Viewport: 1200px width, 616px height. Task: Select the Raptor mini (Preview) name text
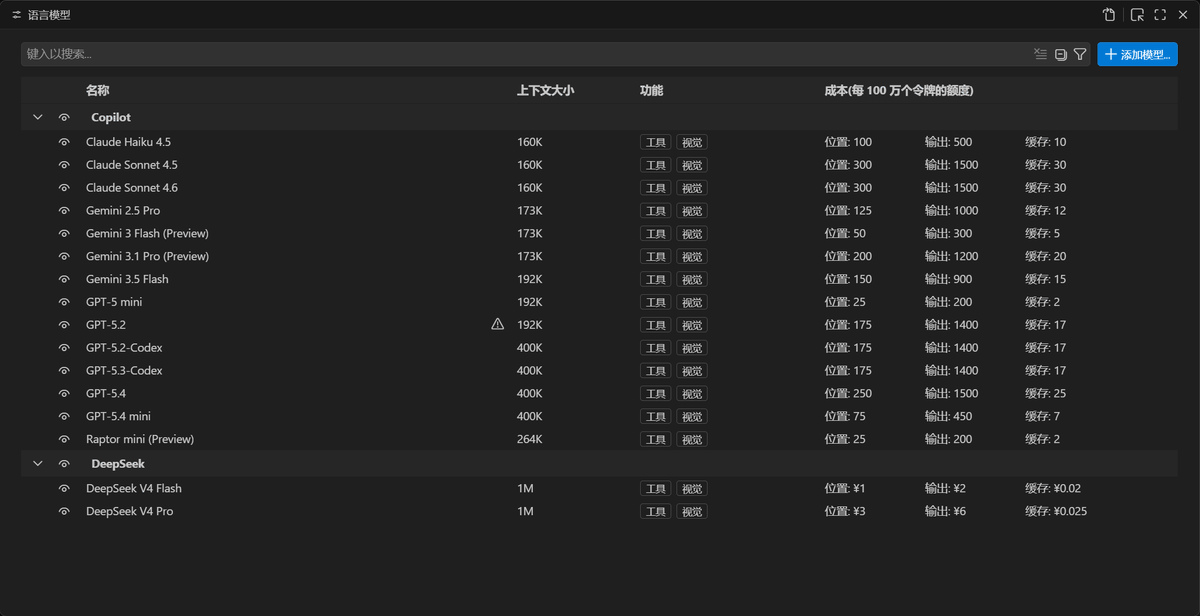(x=140, y=439)
